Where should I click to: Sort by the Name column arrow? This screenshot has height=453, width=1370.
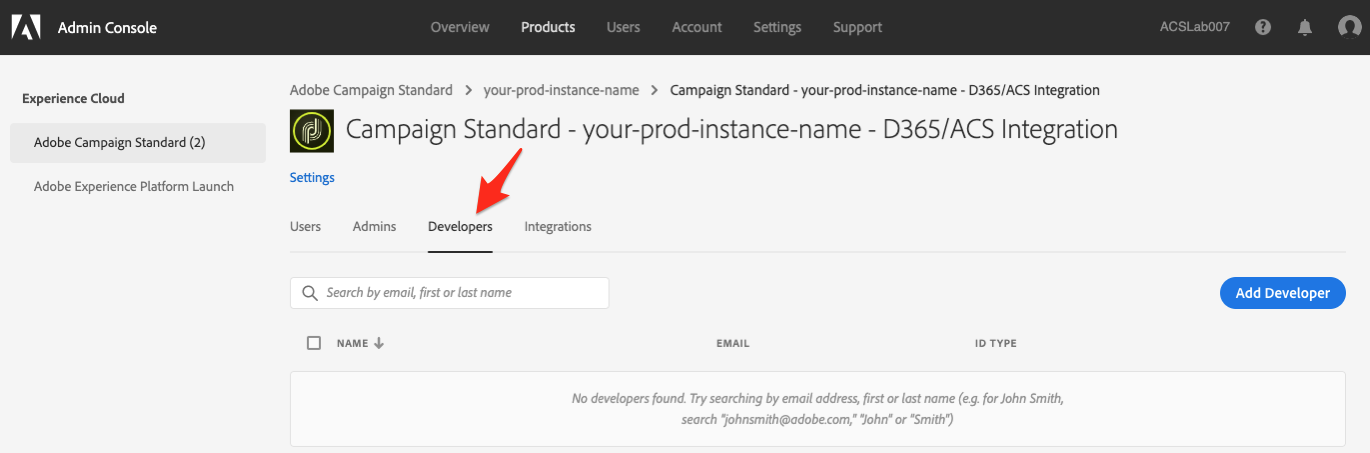[x=379, y=343]
